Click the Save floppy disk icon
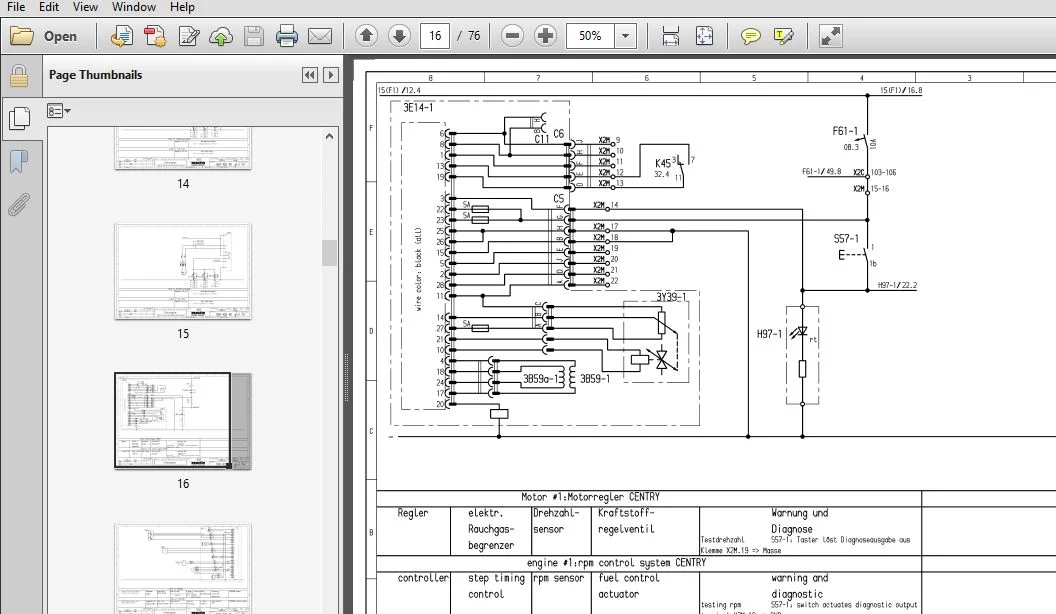Image resolution: width=1056 pixels, height=614 pixels. [254, 36]
